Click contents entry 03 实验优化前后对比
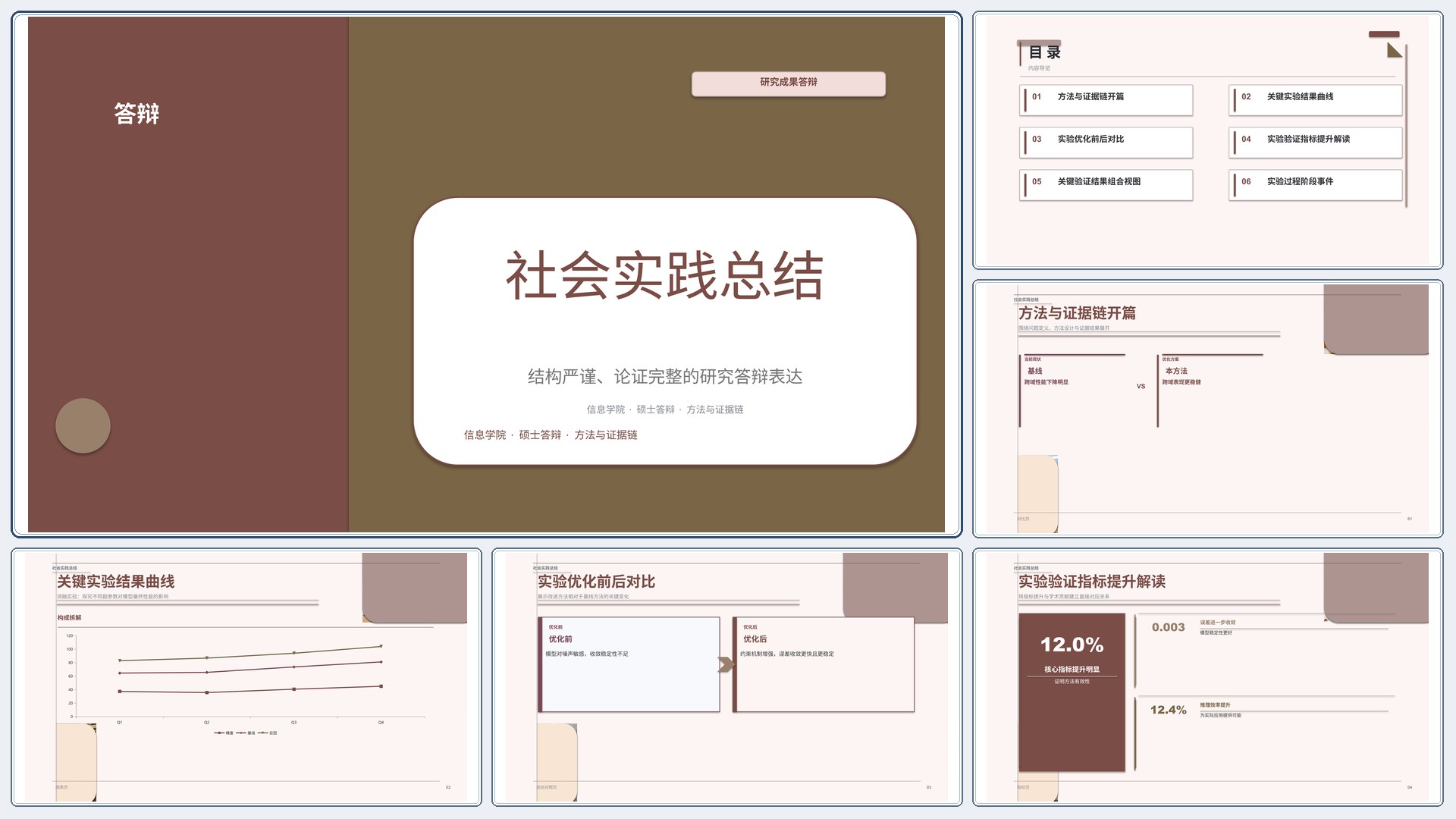1456x819 pixels. coord(1106,143)
